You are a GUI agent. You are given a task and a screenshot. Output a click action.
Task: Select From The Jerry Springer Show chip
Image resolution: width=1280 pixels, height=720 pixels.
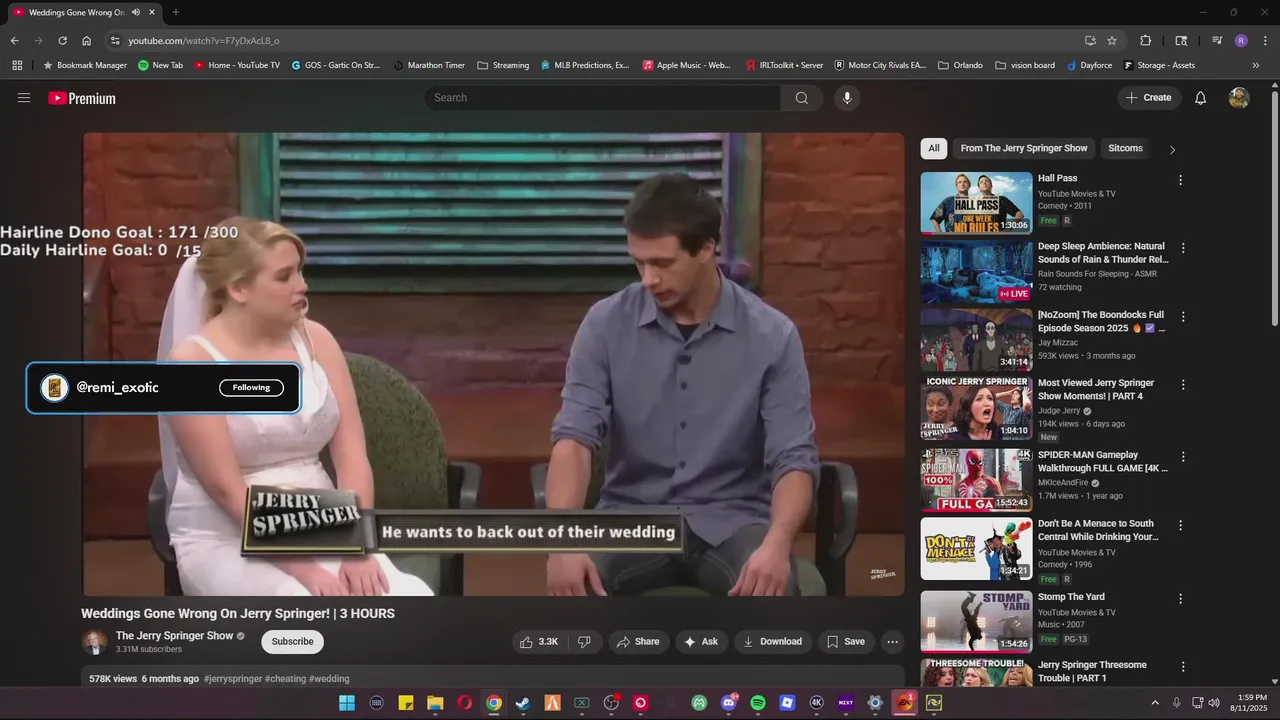click(1024, 148)
